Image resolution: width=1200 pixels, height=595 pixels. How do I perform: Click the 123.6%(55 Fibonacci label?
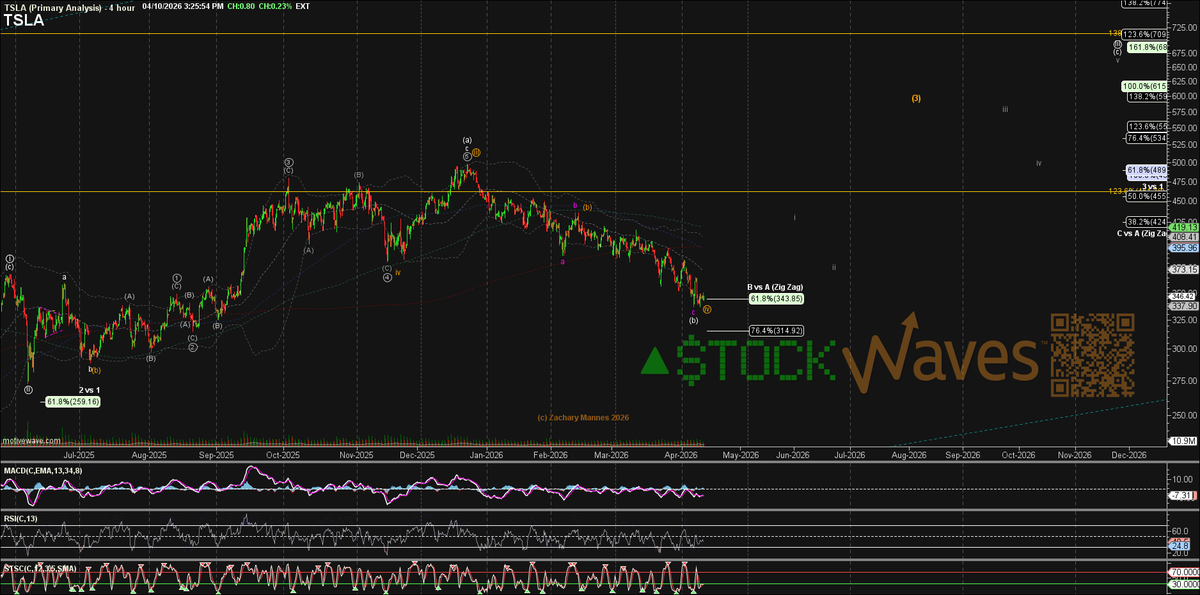coord(1146,127)
